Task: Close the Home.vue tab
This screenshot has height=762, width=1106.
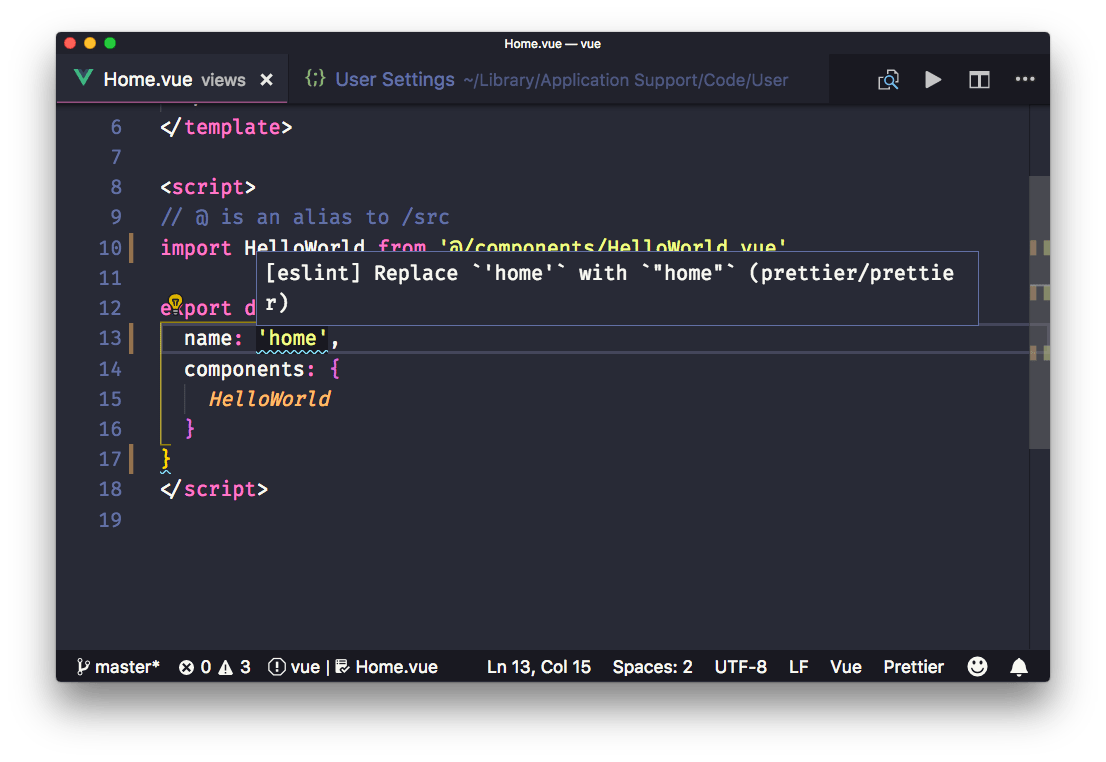Action: pyautogui.click(x=267, y=80)
